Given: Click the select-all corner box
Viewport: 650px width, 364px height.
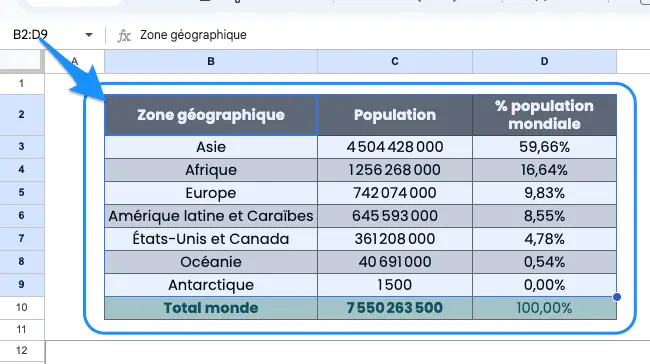Looking at the screenshot, I should [22, 61].
